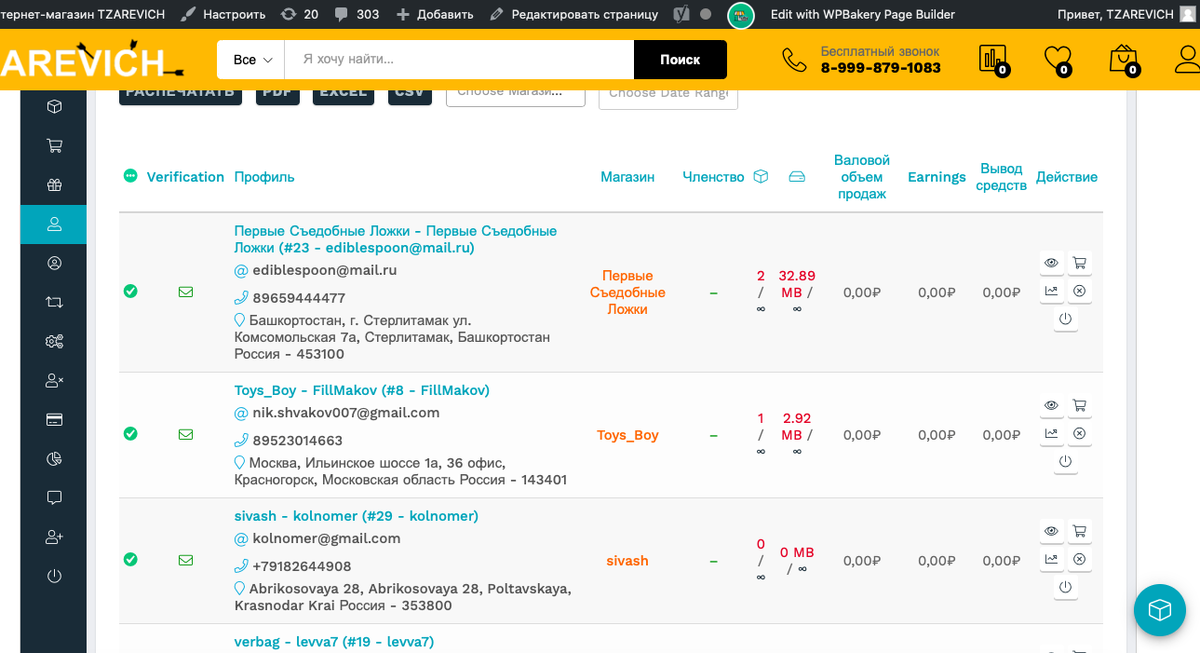The height and width of the screenshot is (653, 1200).
Task: Open the 'Все' category dropdown in search
Action: point(252,60)
